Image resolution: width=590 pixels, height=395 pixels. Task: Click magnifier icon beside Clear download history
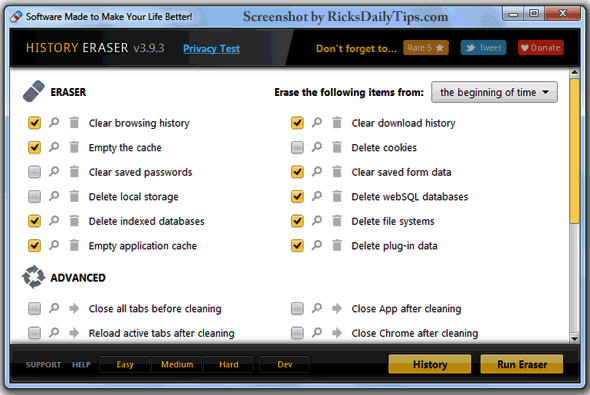tap(317, 122)
